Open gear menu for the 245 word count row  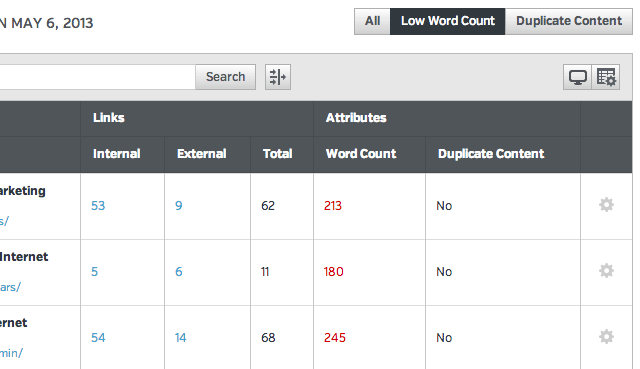pos(606,337)
